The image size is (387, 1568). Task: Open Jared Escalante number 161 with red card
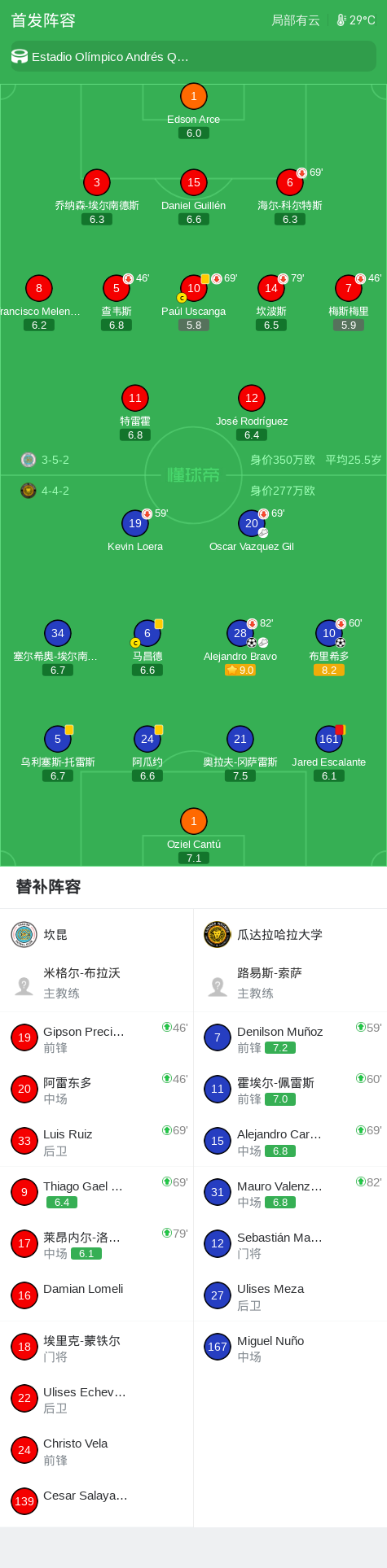click(x=329, y=739)
